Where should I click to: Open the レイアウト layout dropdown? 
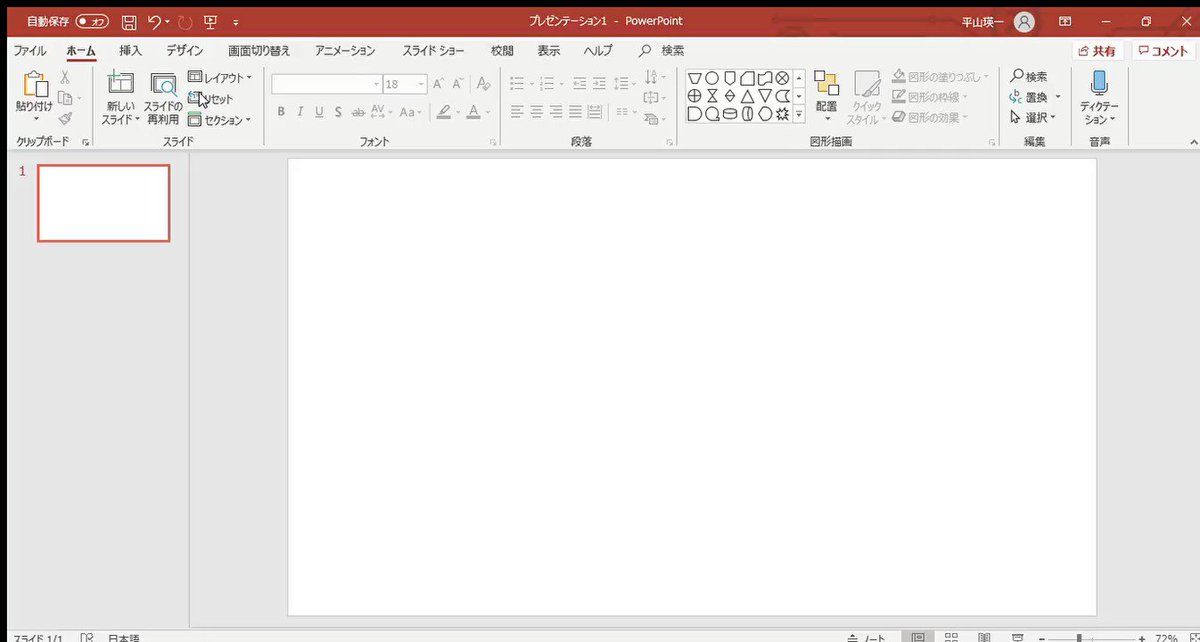pyautogui.click(x=220, y=77)
